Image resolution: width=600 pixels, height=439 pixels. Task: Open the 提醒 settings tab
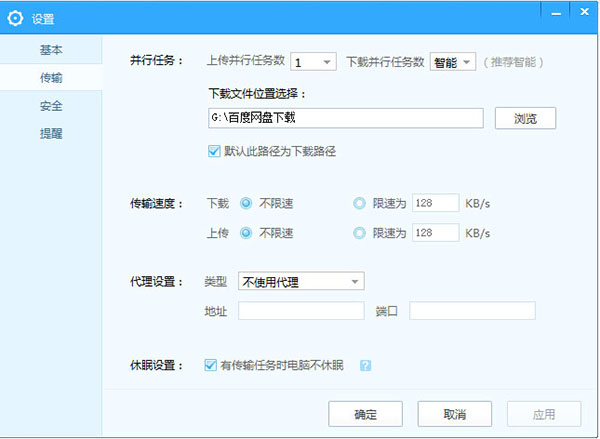click(x=51, y=133)
